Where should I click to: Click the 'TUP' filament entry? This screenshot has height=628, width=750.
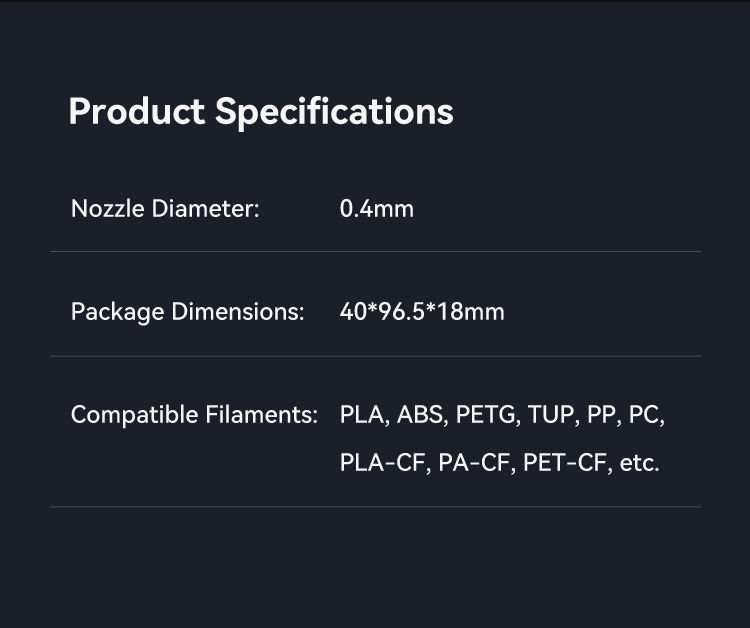pos(553,415)
